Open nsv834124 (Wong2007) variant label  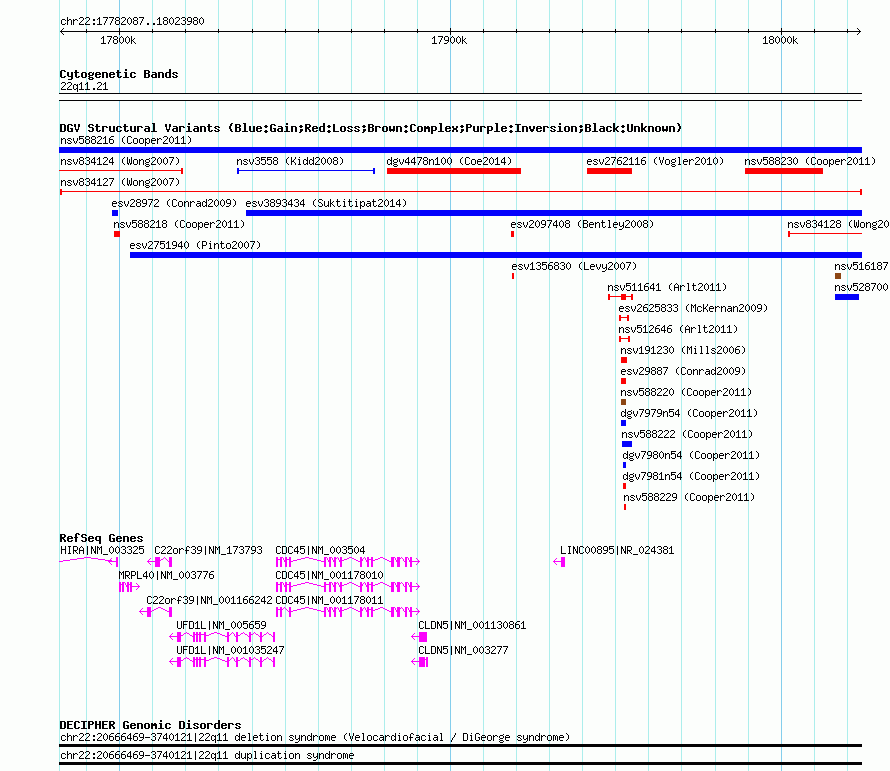tap(120, 161)
